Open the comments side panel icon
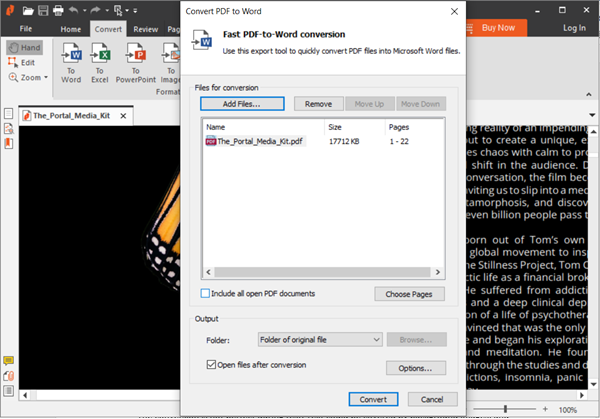This screenshot has width=600, height=419. (x=8, y=360)
